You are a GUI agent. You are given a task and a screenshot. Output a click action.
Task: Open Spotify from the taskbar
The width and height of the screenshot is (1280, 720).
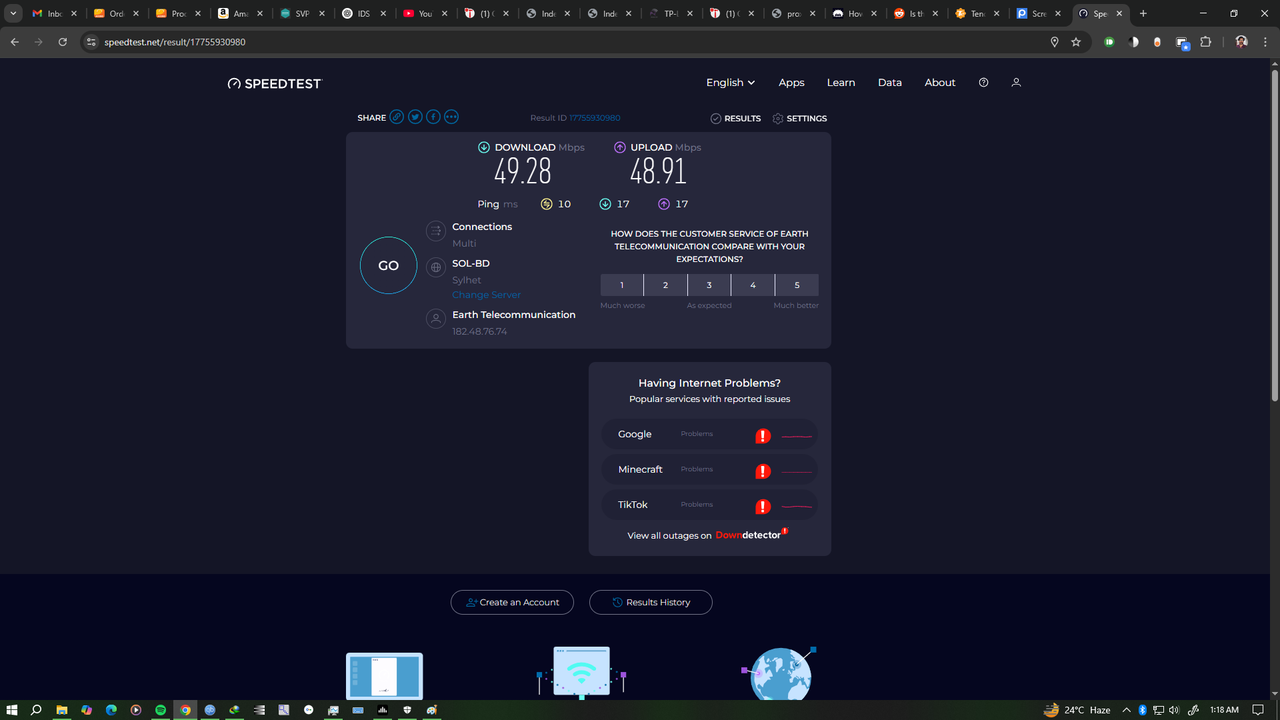160,710
